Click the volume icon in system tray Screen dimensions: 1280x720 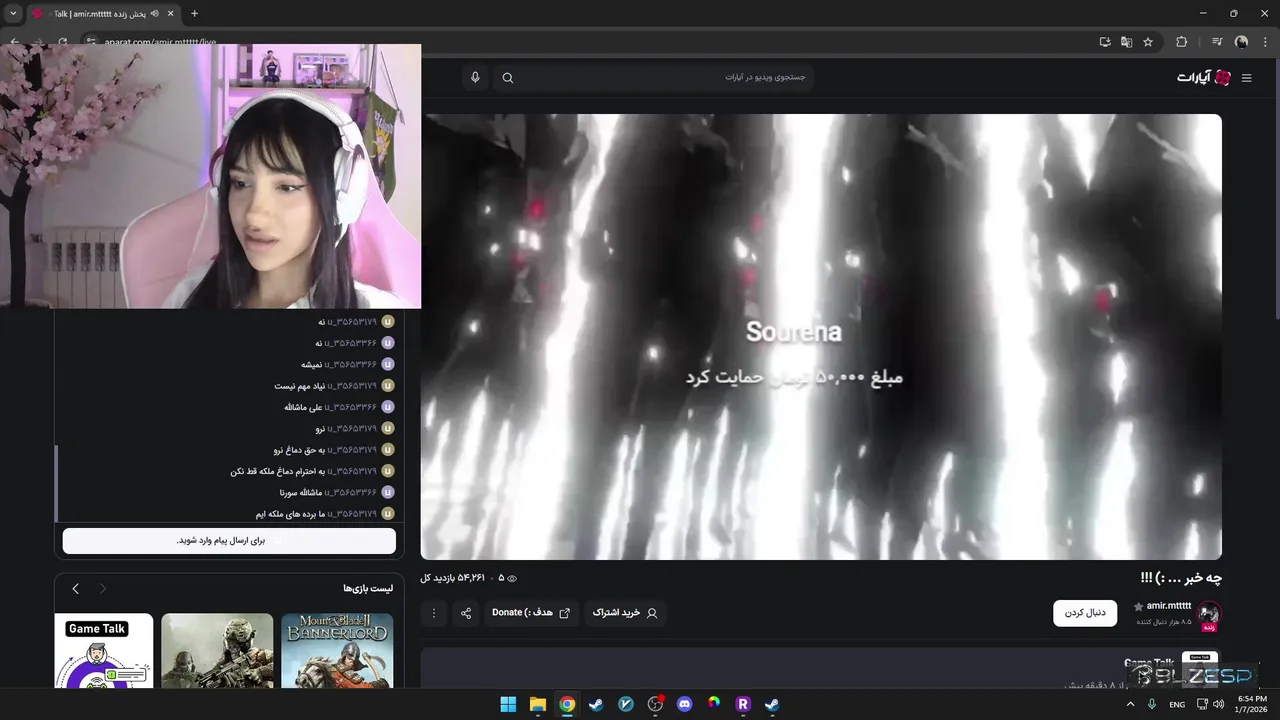click(1218, 704)
